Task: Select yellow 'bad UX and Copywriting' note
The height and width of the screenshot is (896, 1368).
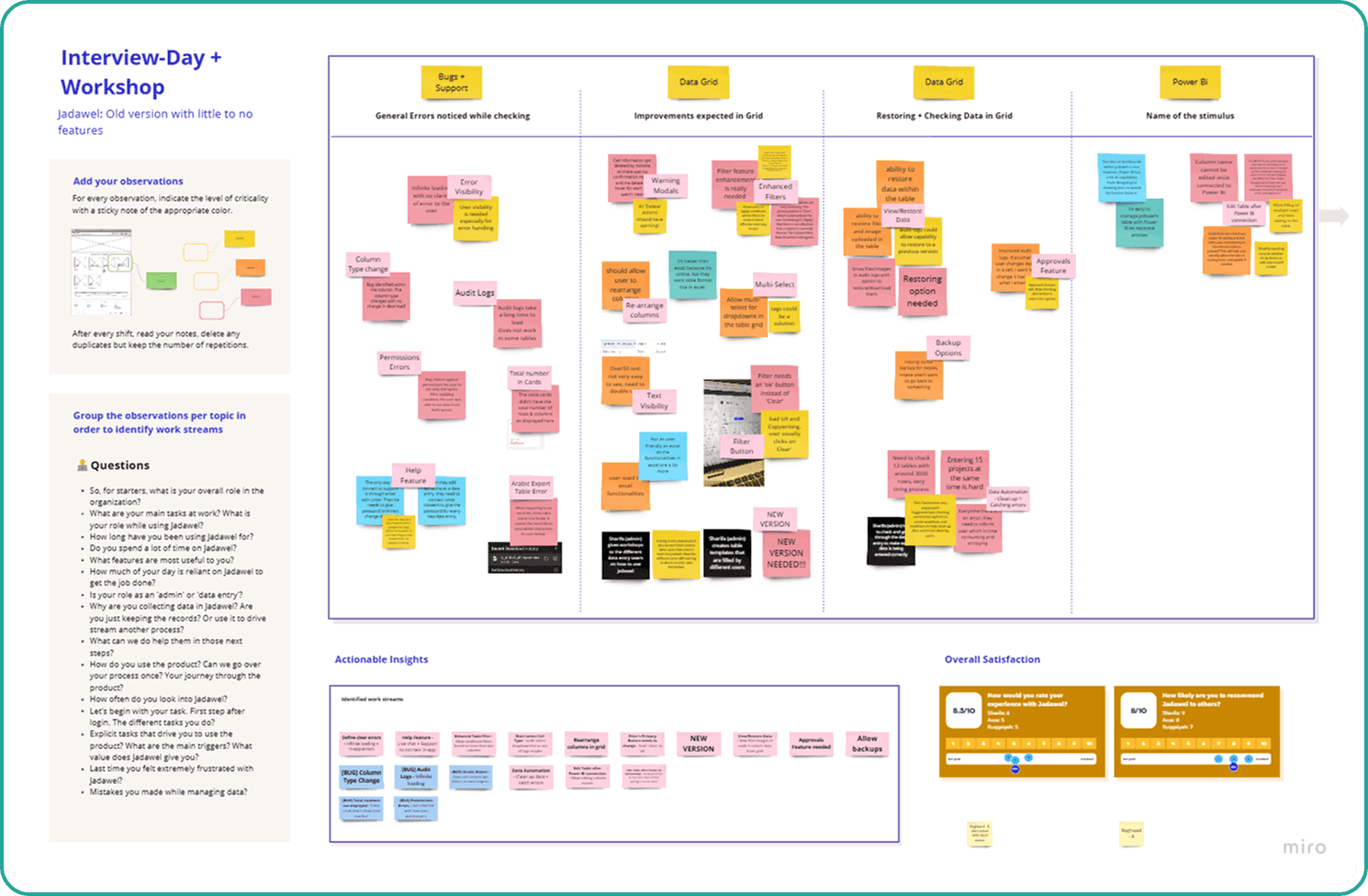Action: point(784,433)
